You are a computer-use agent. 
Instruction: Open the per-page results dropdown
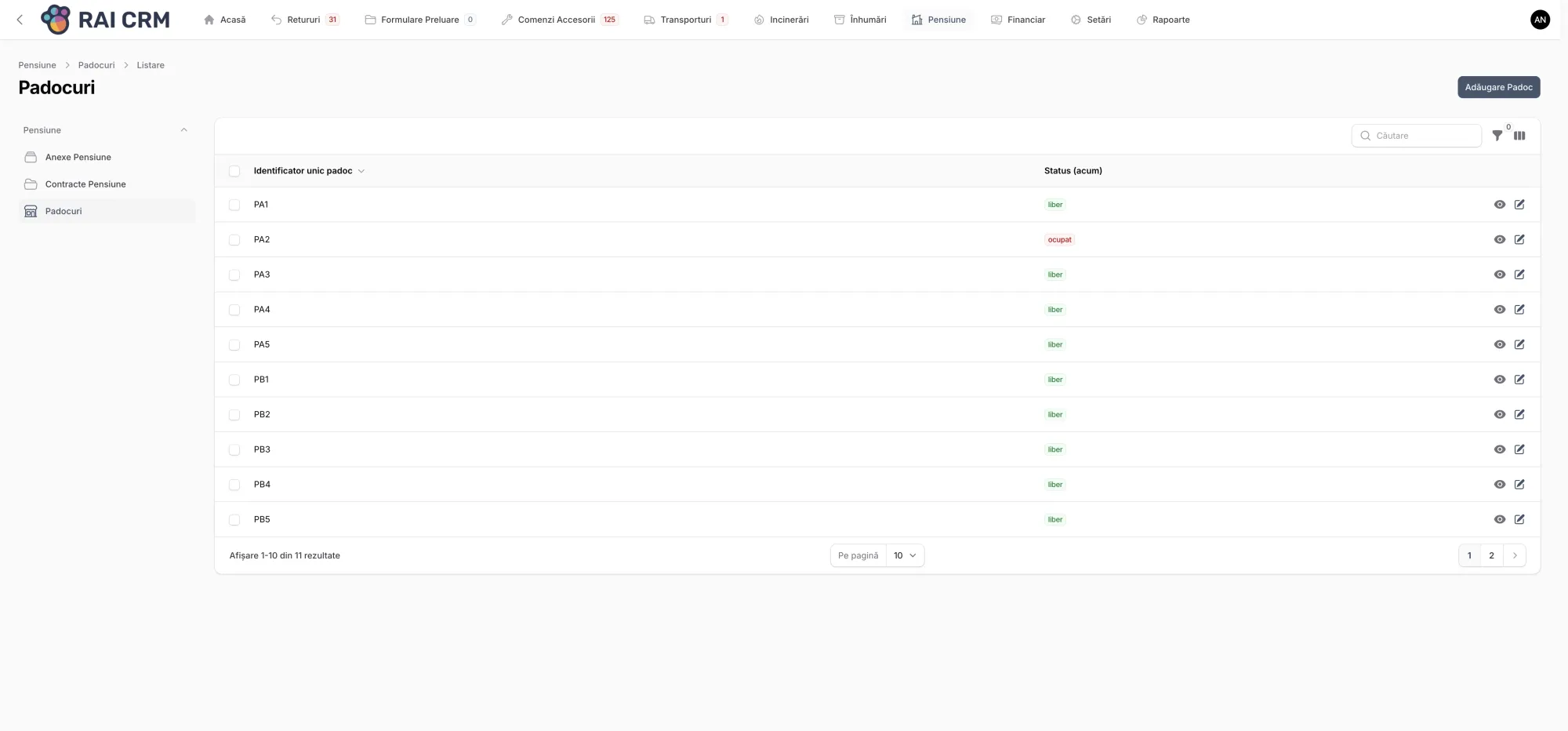(905, 555)
